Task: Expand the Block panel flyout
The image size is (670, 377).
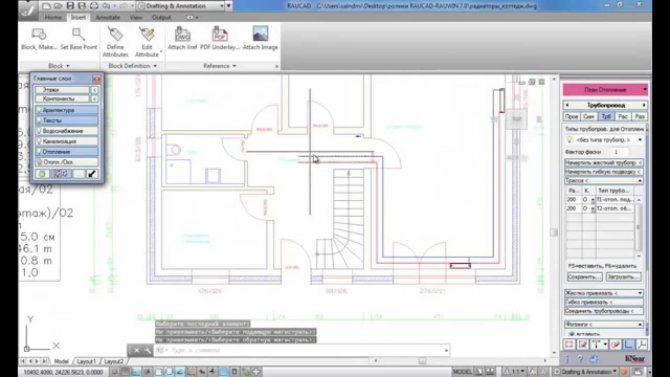Action: pyautogui.click(x=59, y=66)
